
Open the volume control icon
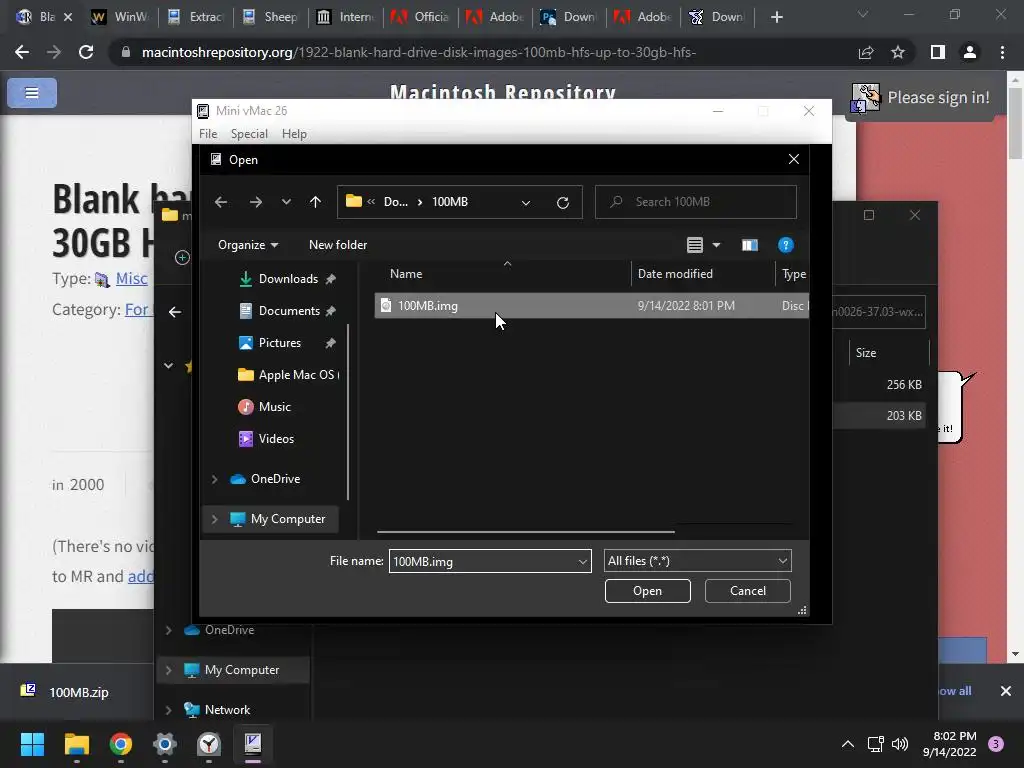click(900, 744)
